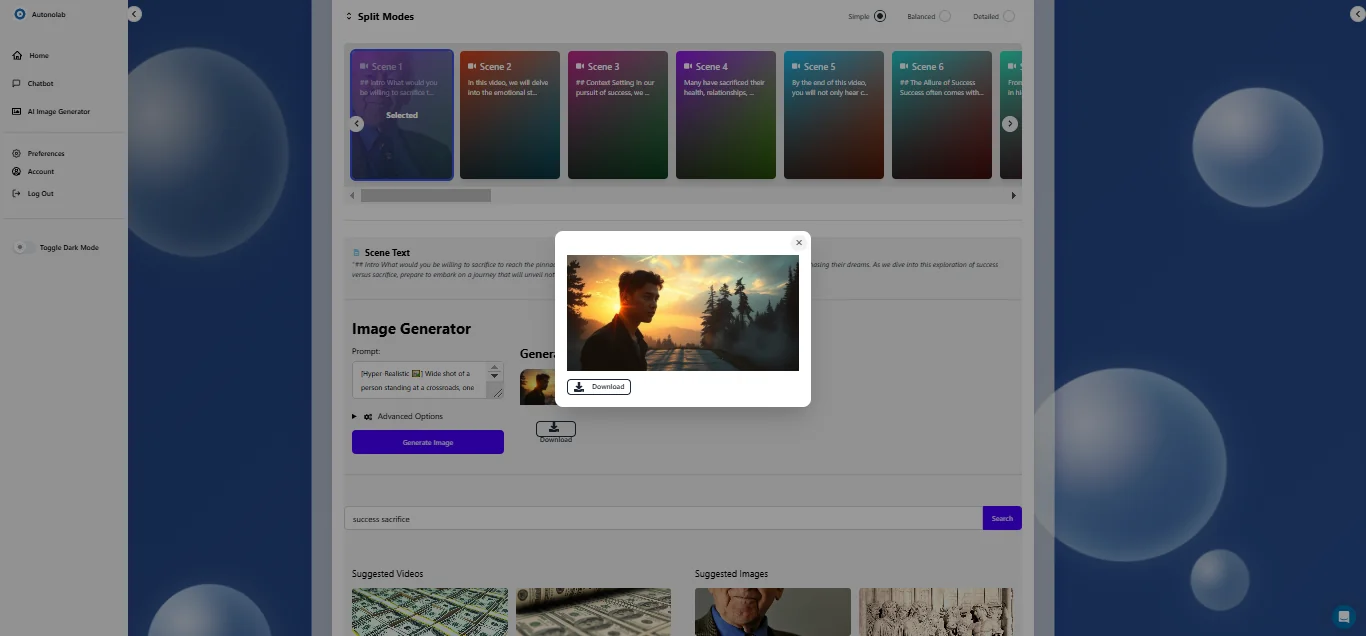Viewport: 1366px width, 636px height.
Task: Open the chat widget icon
Action: point(1343,616)
